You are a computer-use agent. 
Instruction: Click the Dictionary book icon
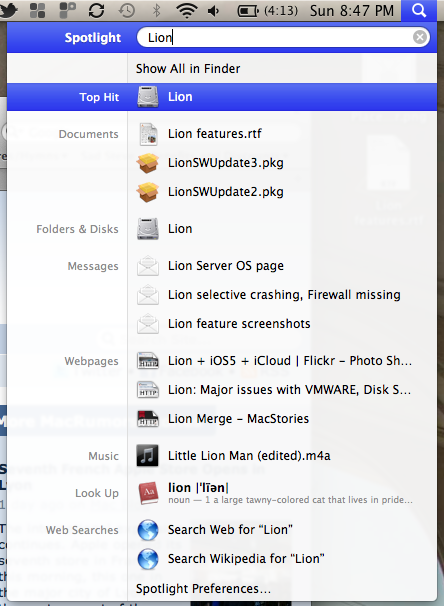pos(148,493)
